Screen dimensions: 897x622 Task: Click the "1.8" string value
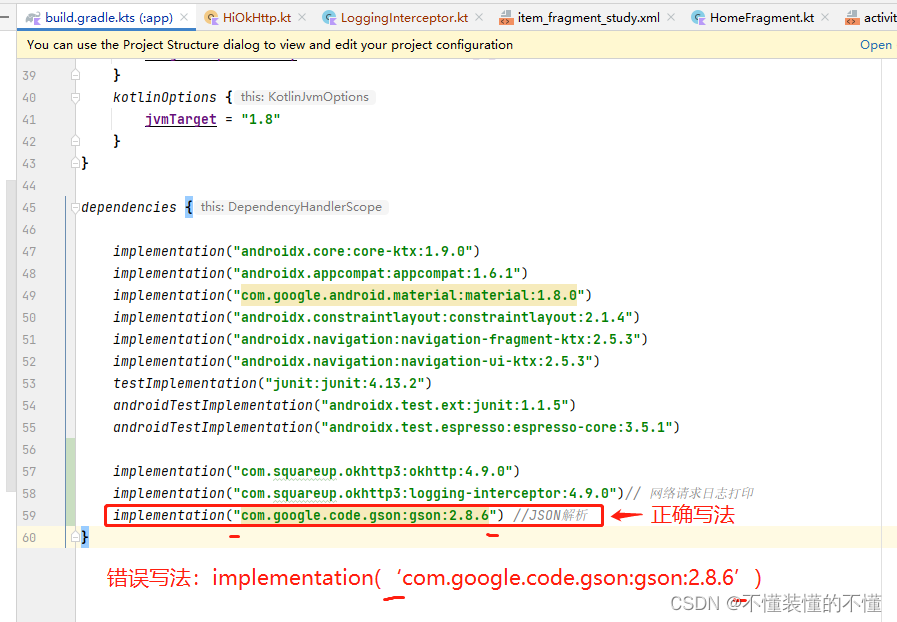point(261,119)
